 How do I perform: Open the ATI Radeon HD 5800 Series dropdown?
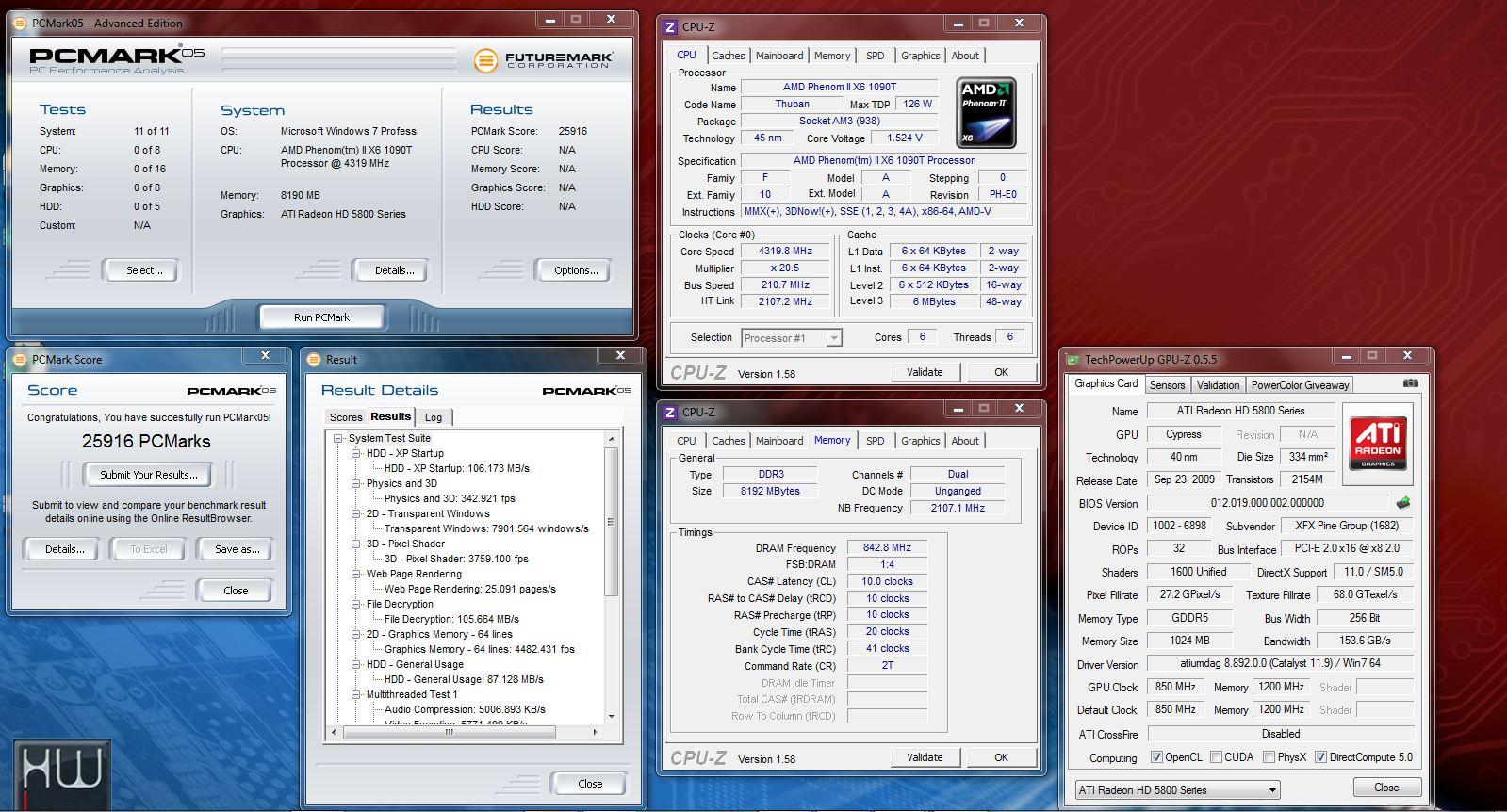coord(1177,789)
